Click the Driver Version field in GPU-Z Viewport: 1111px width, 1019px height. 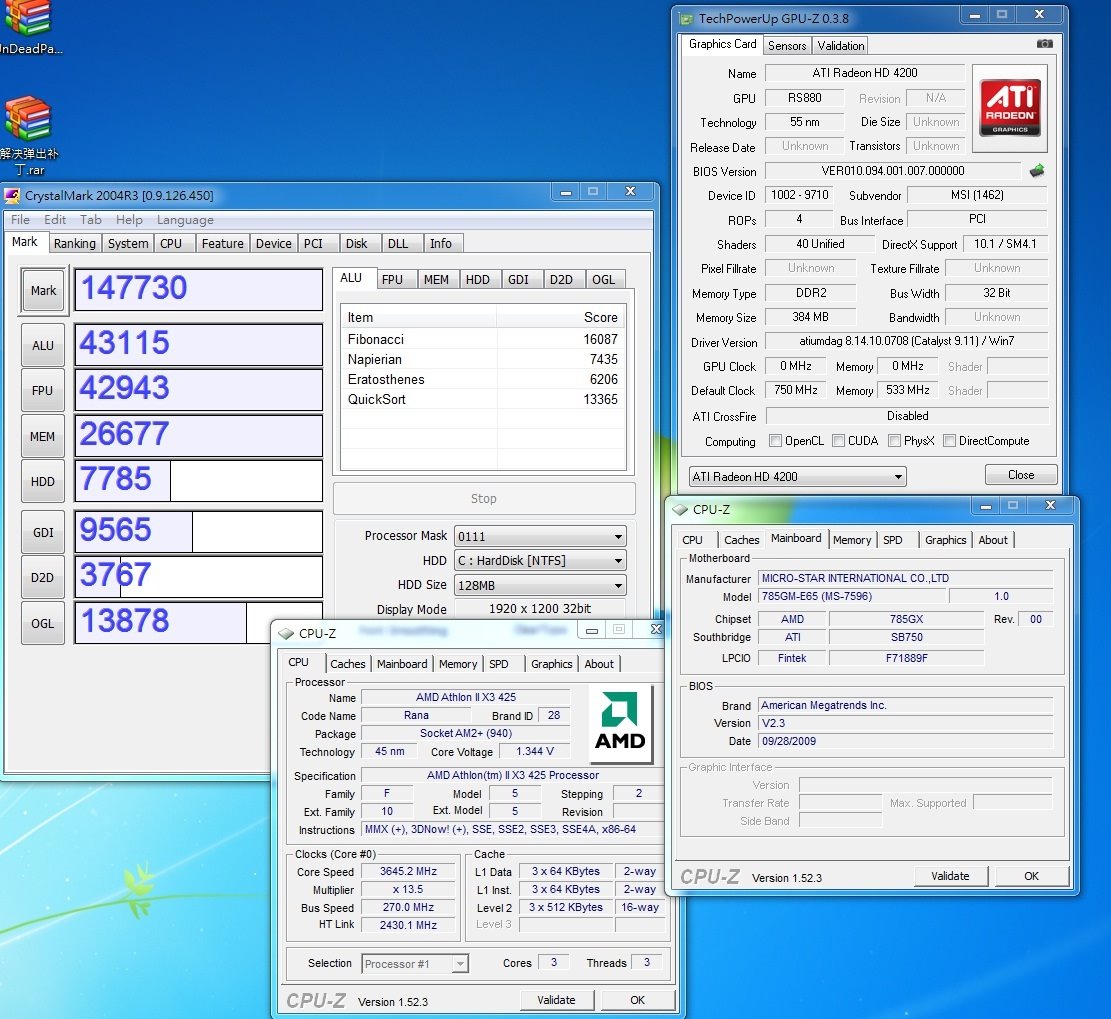(906, 341)
